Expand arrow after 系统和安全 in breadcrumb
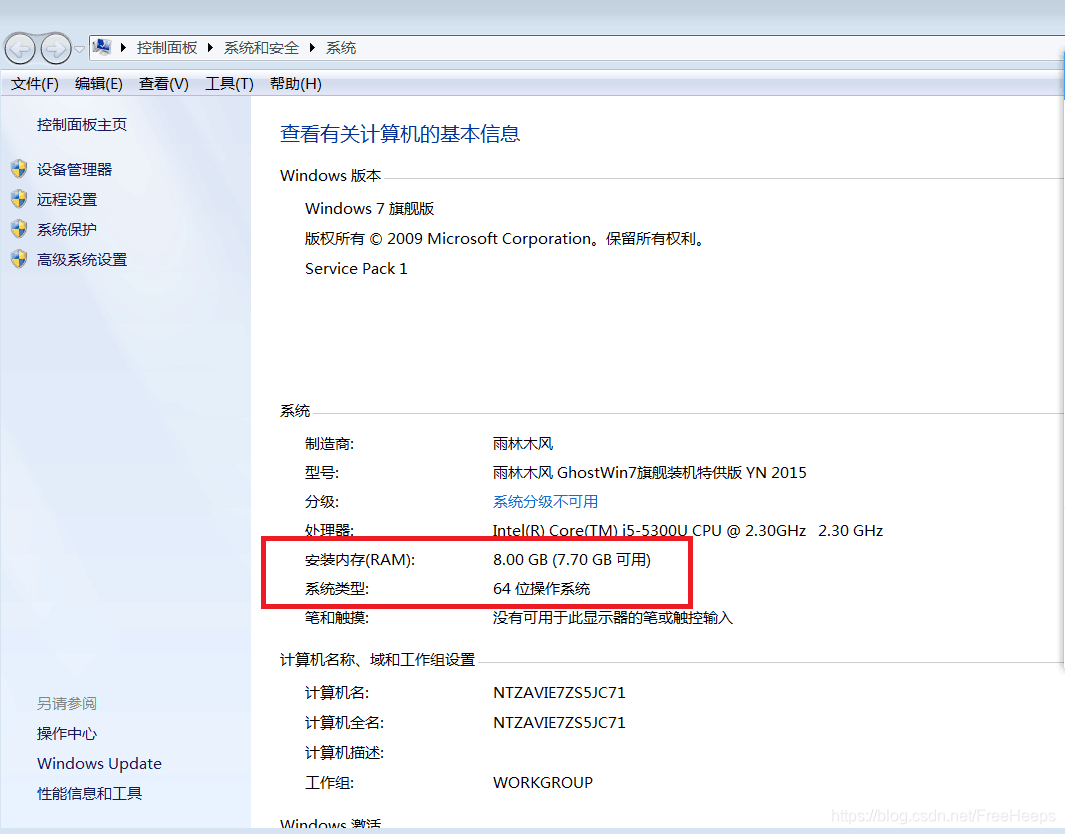Image resolution: width=1065 pixels, height=834 pixels. [312, 48]
